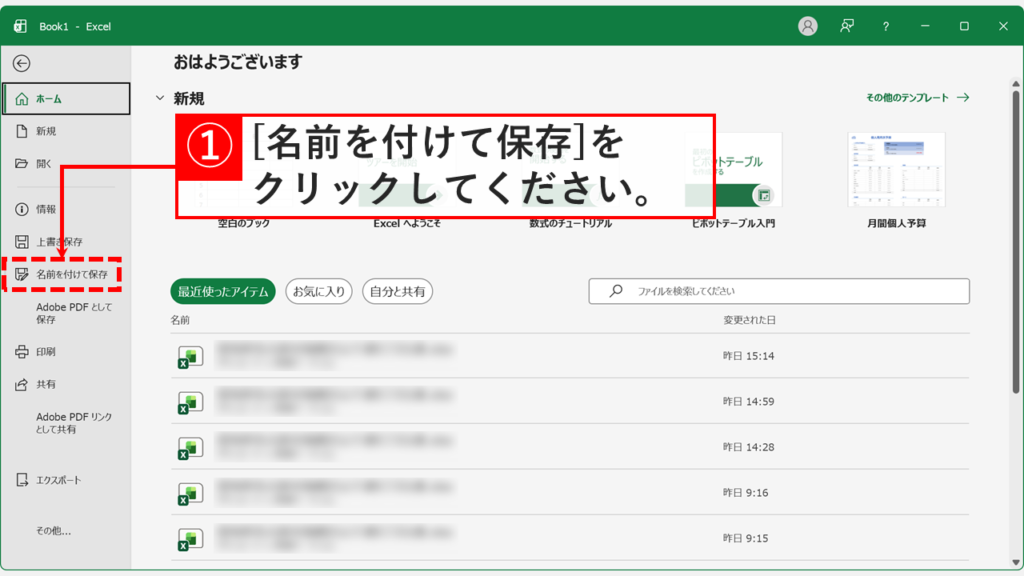Click the printer icon beside 印刷
The width and height of the screenshot is (1024, 576).
(22, 352)
